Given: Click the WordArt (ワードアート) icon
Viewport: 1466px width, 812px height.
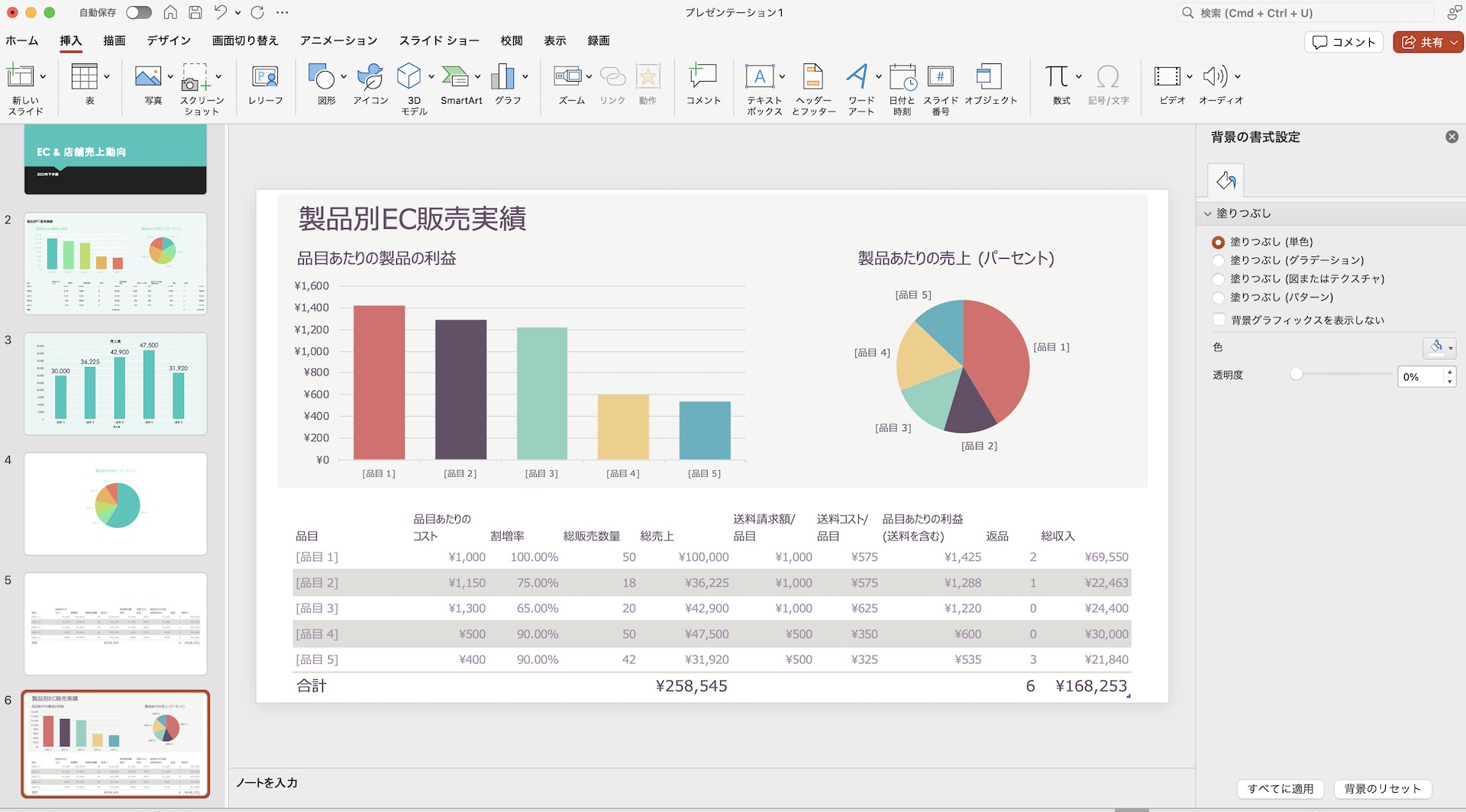Looking at the screenshot, I should click(857, 76).
